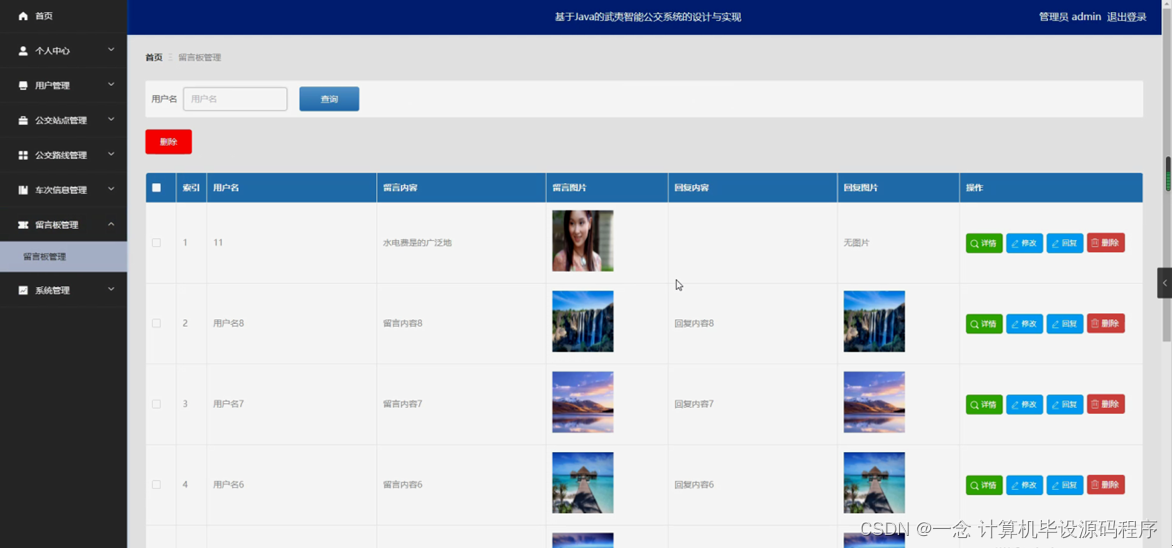Image resolution: width=1173 pixels, height=548 pixels.
Task: Open the 首页 sidebar menu item
Action: pyautogui.click(x=64, y=16)
